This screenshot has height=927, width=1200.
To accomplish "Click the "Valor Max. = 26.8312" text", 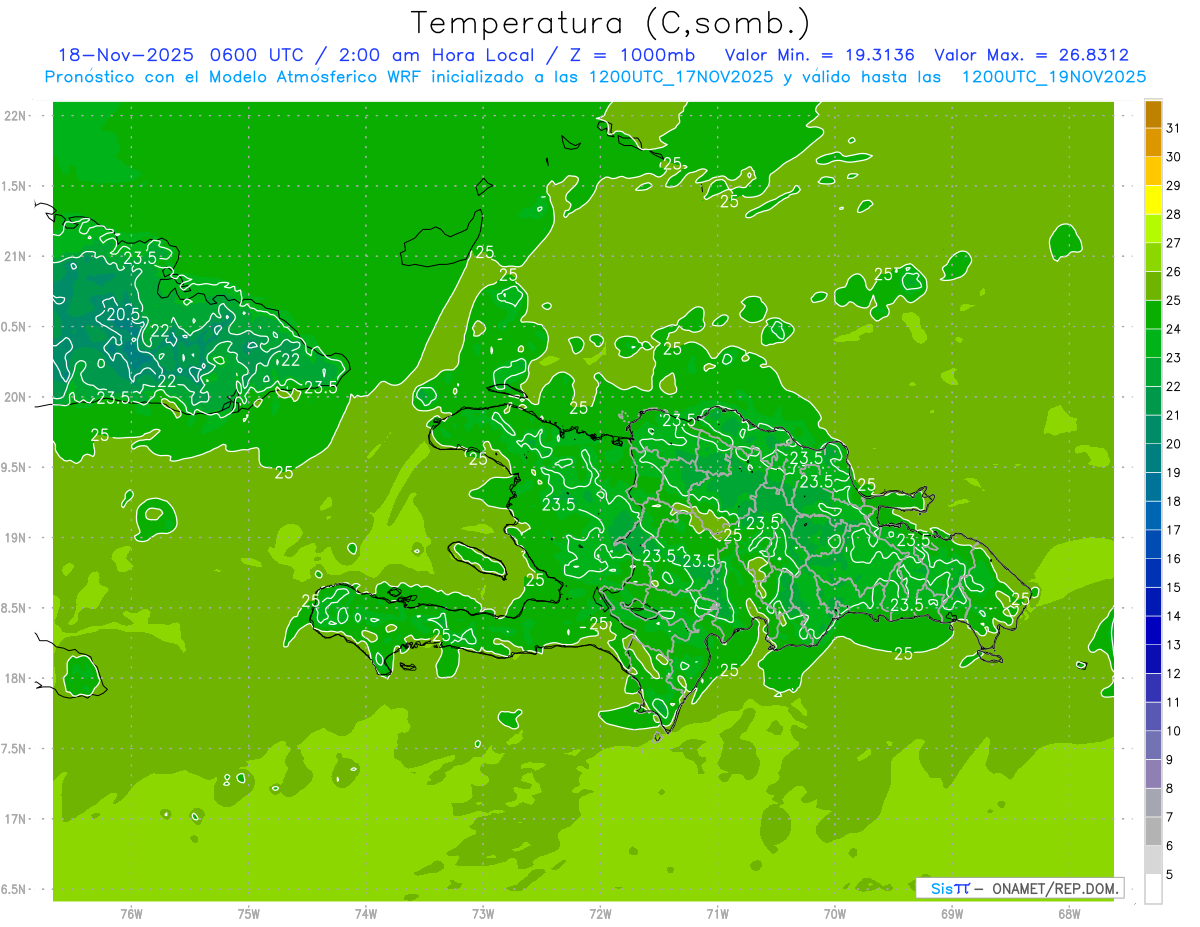I will click(x=1031, y=55).
